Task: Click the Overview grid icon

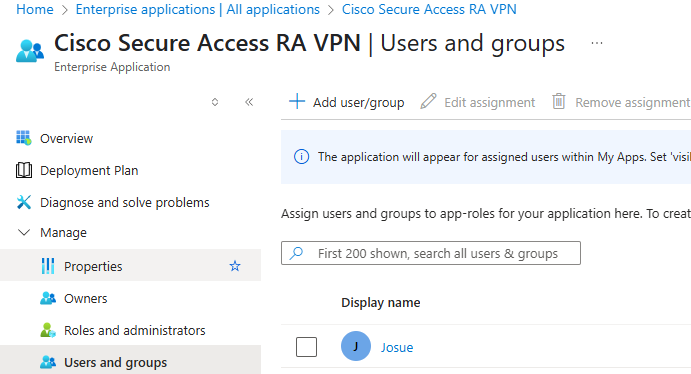Action: click(24, 138)
